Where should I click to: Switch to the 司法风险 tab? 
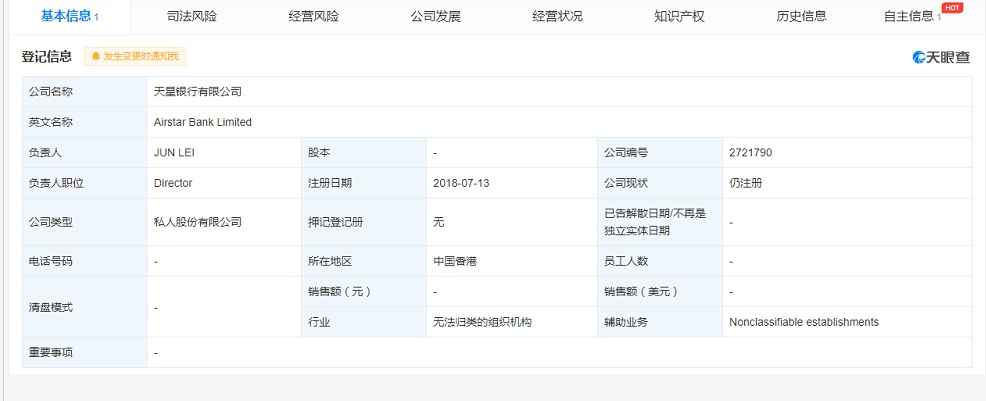click(192, 17)
